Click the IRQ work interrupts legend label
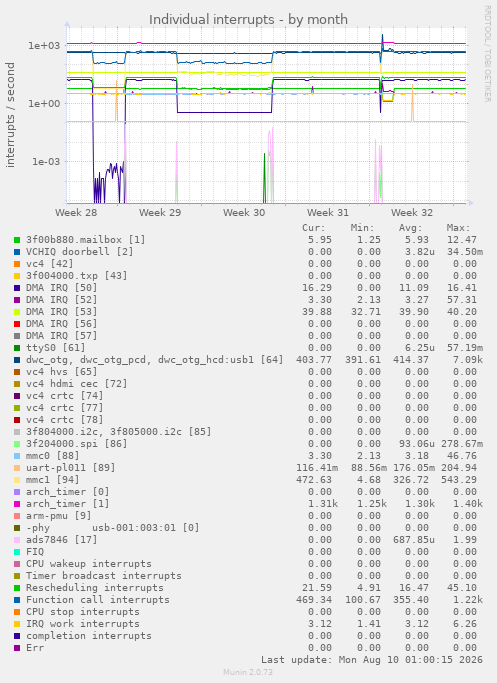Image resolution: width=497 pixels, height=683 pixels. [83, 624]
